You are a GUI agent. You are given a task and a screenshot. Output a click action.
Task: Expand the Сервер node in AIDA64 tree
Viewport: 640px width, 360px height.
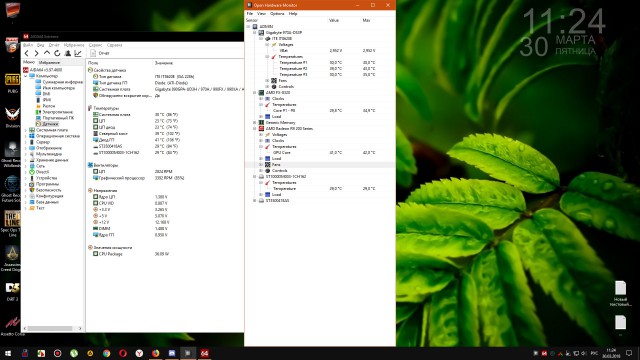pos(26,142)
